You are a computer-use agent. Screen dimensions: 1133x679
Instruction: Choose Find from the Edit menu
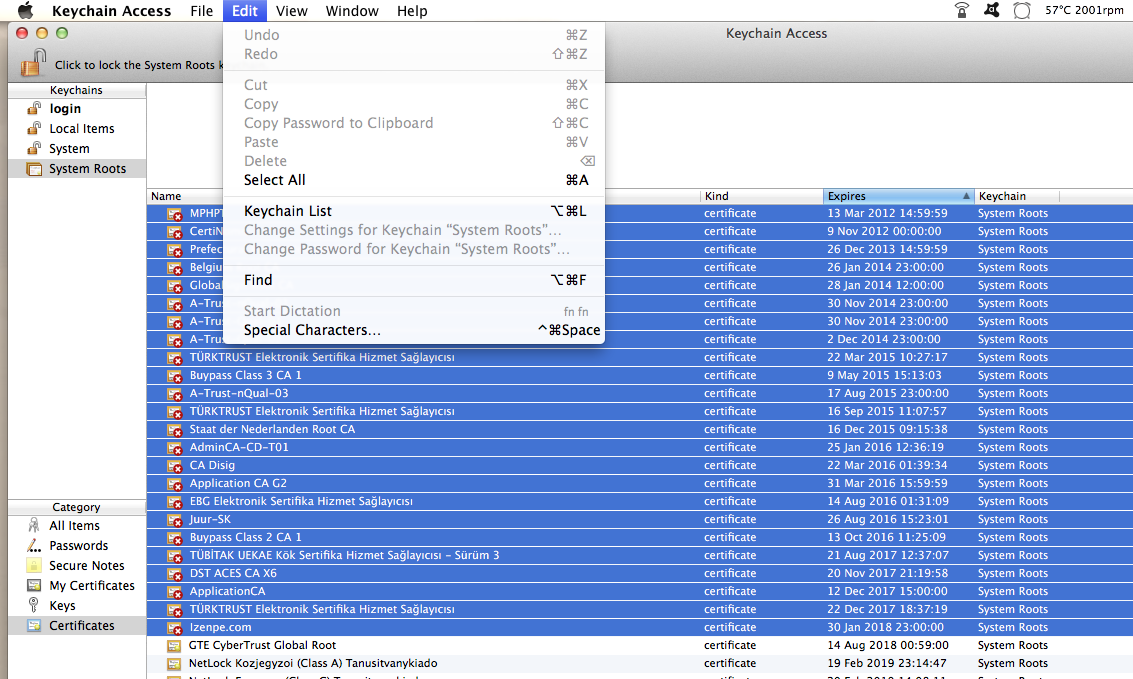414,280
